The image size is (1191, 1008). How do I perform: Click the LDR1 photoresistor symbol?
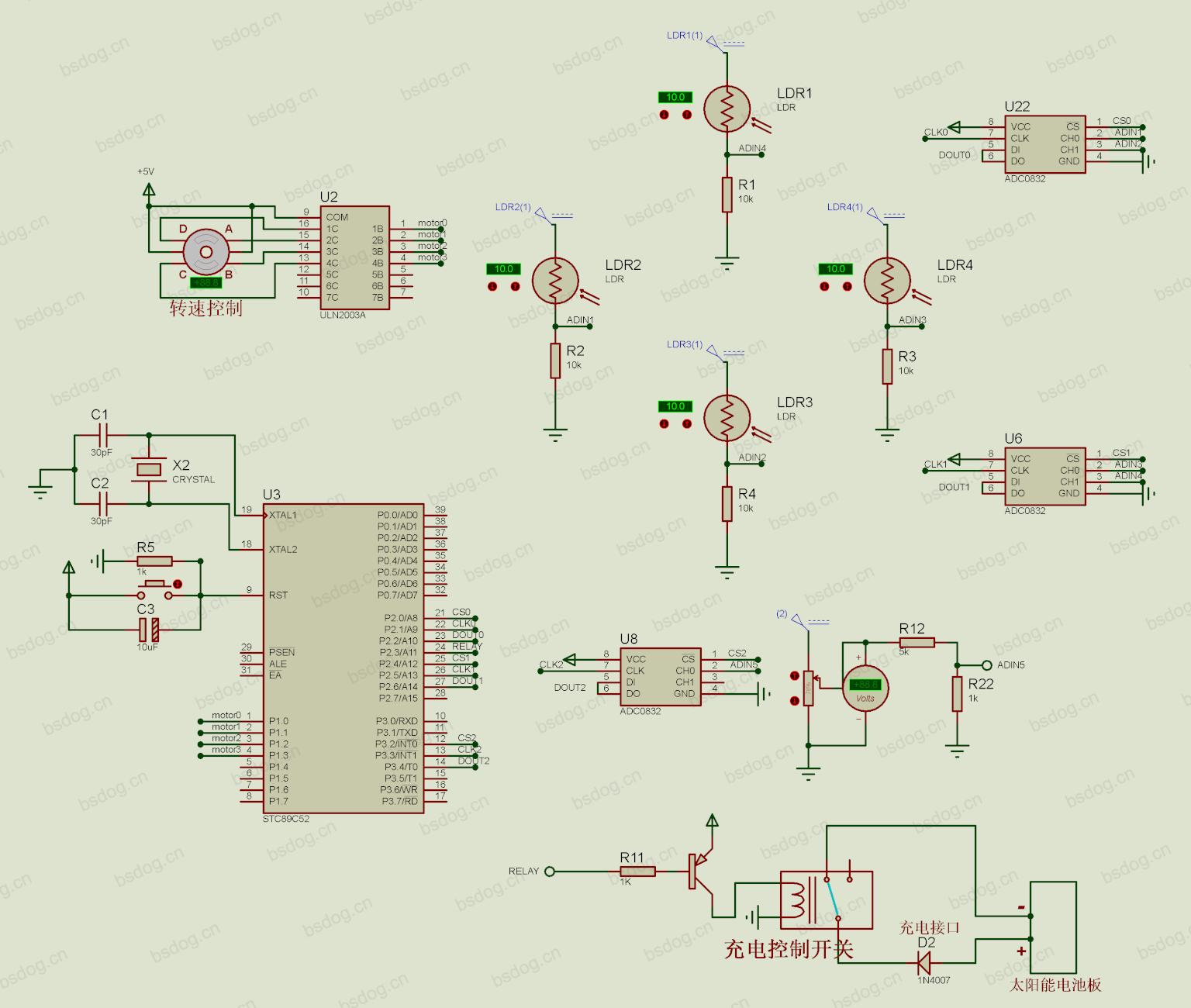coord(727,109)
